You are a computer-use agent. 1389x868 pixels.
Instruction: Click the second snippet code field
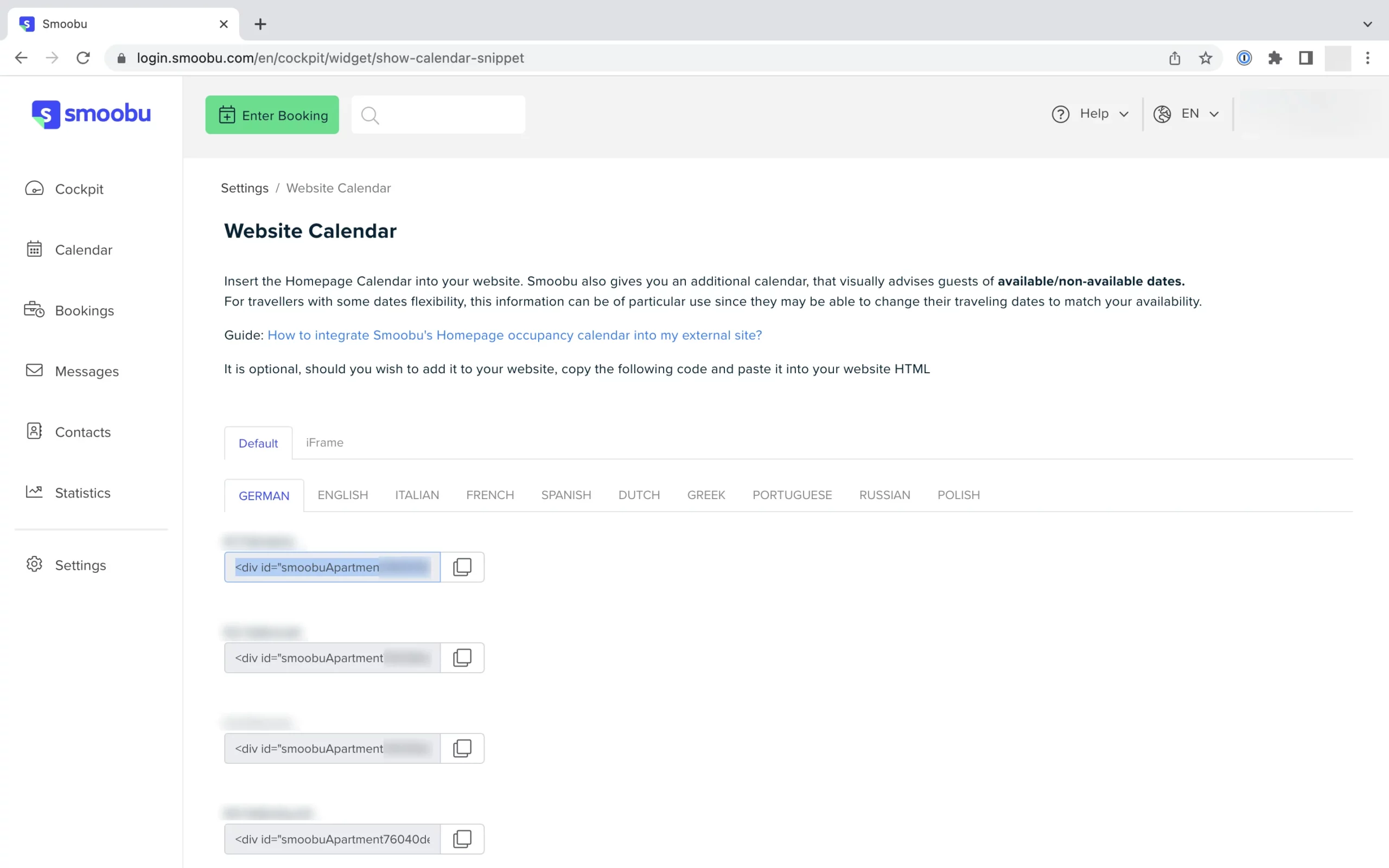pos(332,658)
